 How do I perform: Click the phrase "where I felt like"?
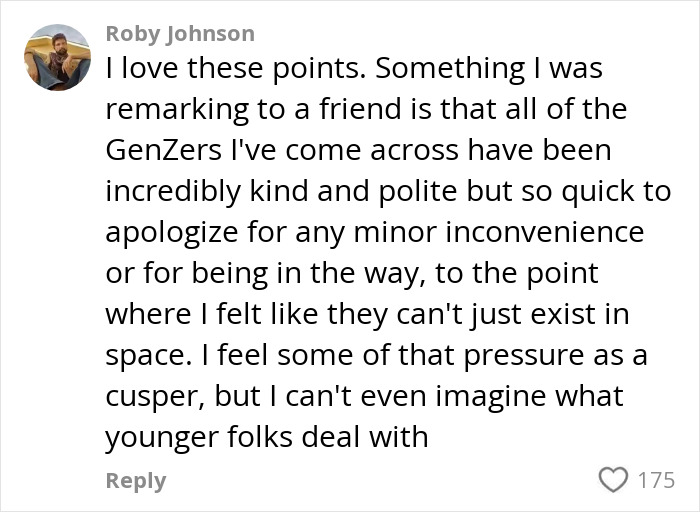(x=212, y=314)
